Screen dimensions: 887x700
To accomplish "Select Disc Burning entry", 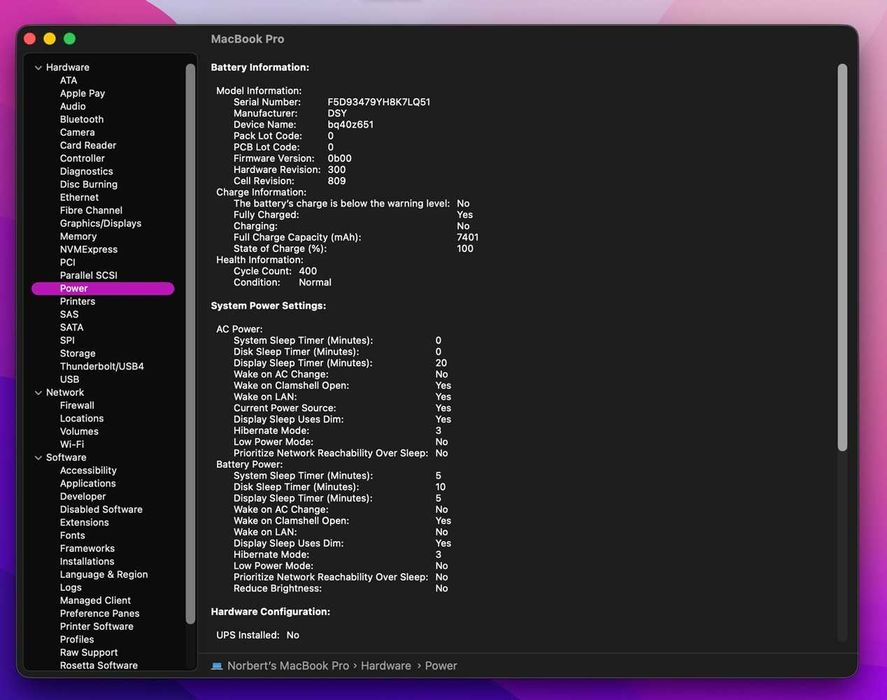I will coord(89,184).
